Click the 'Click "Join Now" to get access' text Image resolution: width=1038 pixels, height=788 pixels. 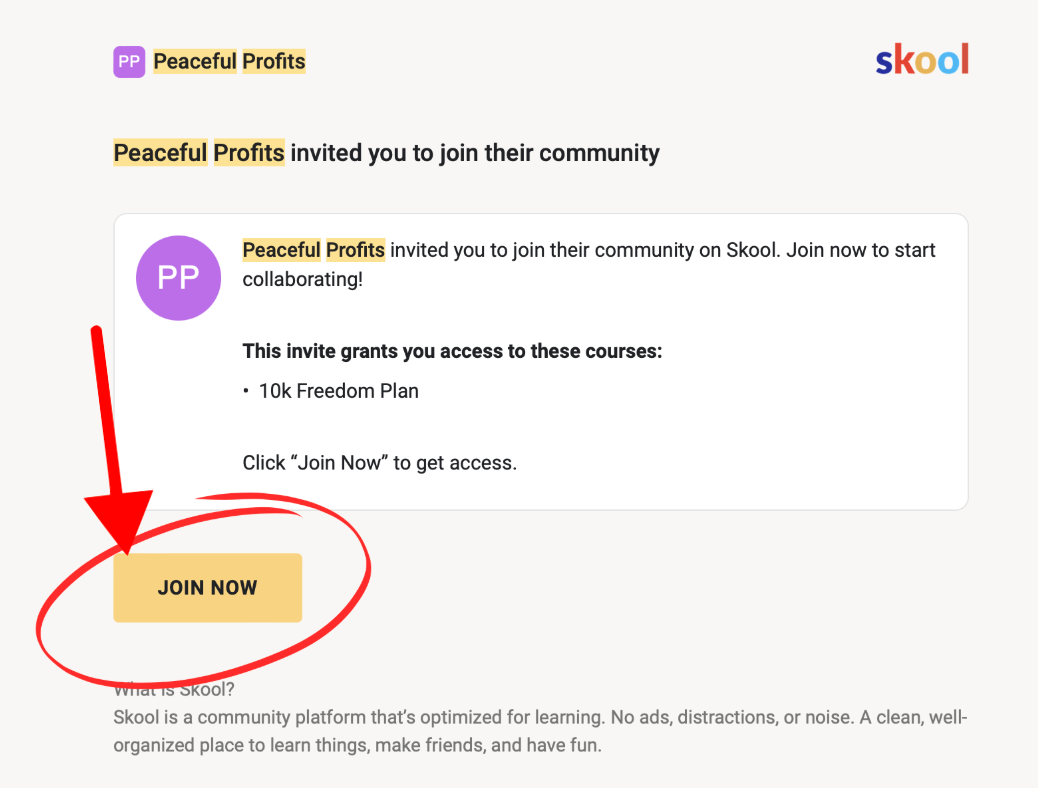pos(379,463)
